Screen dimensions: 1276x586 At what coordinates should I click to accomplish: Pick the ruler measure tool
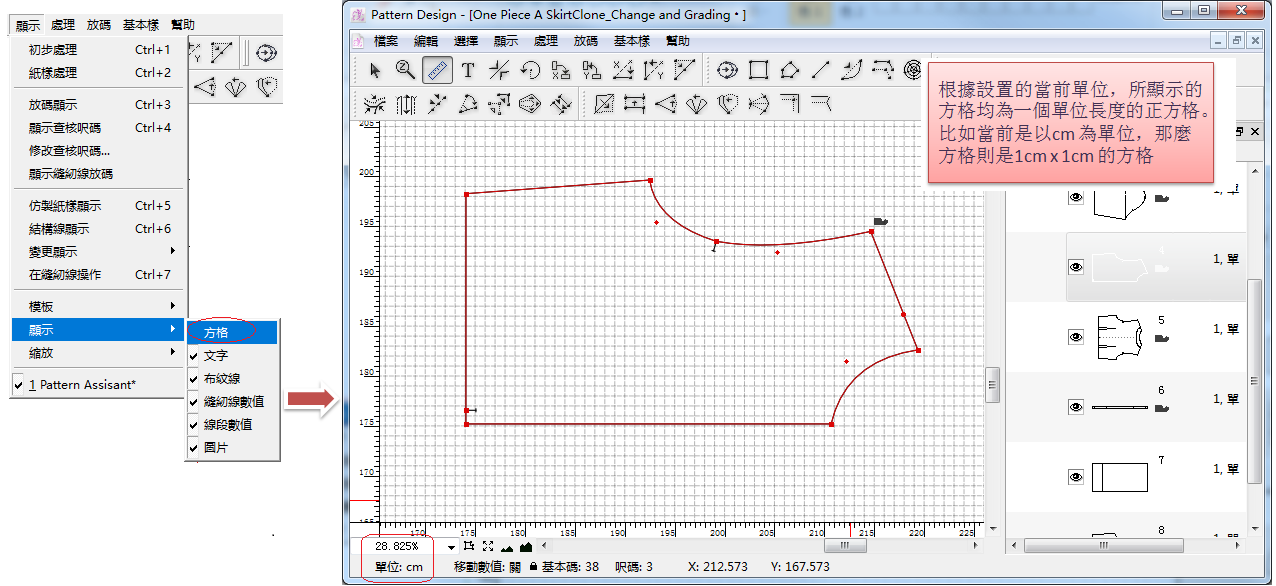click(x=436, y=70)
